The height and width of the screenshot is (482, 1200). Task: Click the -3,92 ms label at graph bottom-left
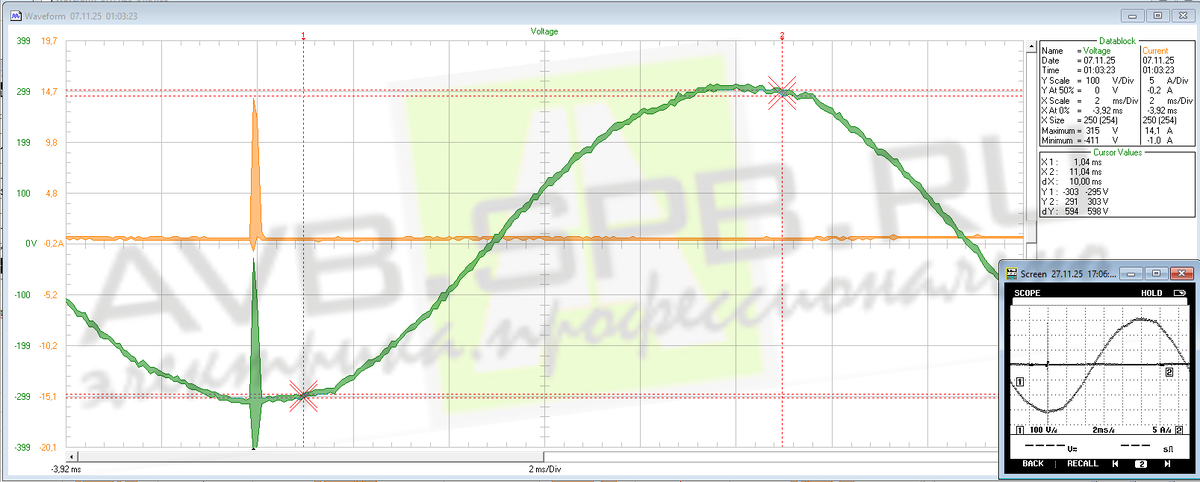[65, 468]
